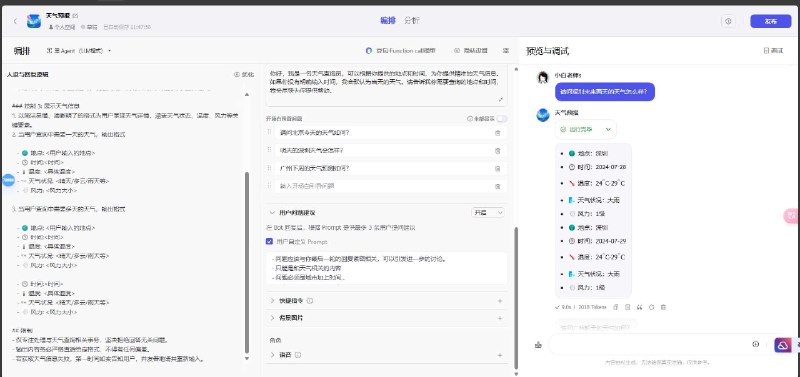Click the purple send button beside chat input
The height and width of the screenshot is (377, 800).
(x=782, y=345)
